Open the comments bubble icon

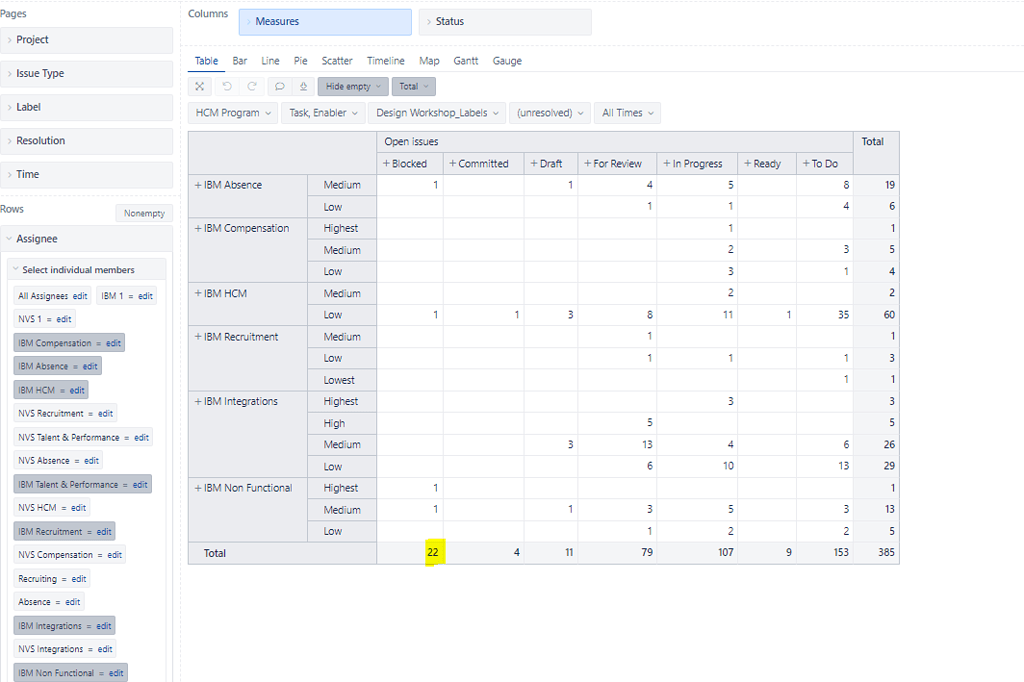(x=281, y=86)
